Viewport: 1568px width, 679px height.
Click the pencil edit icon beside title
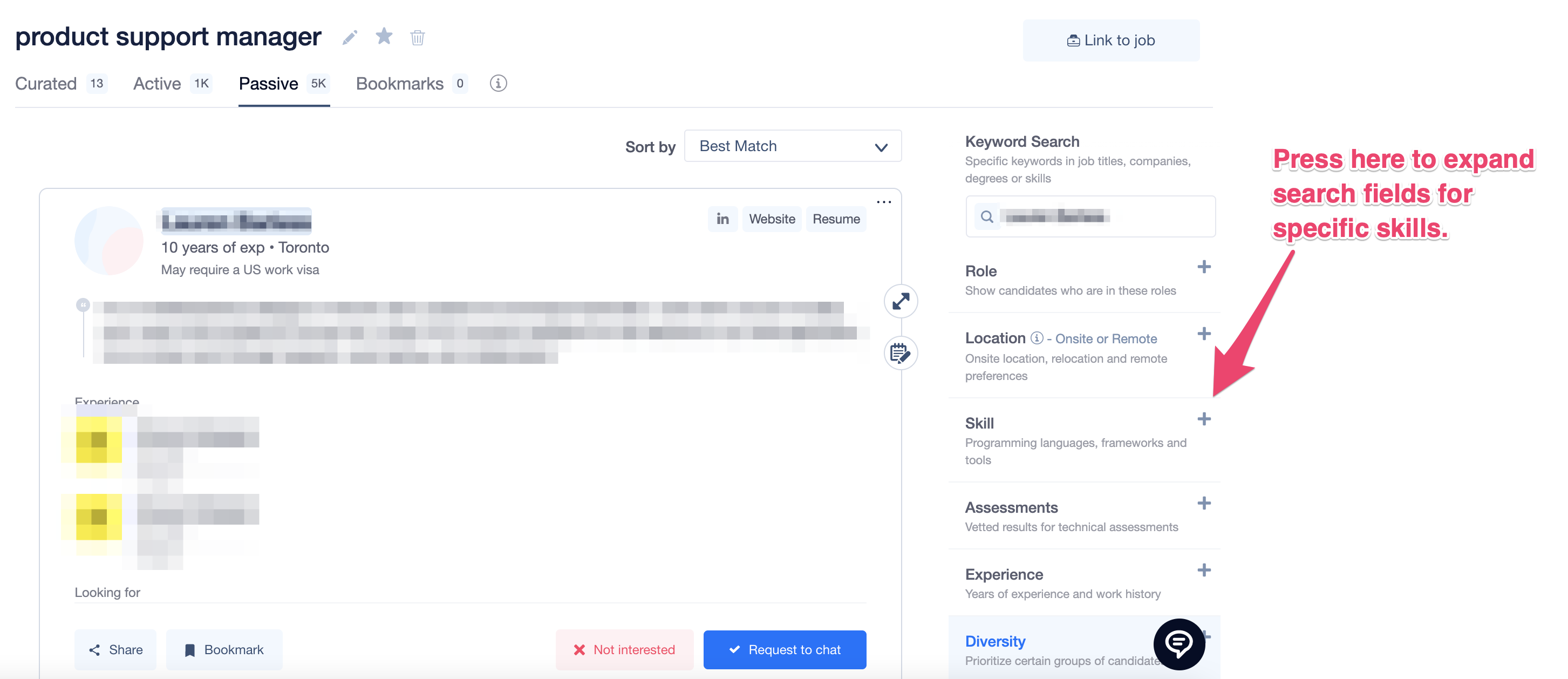pos(350,38)
